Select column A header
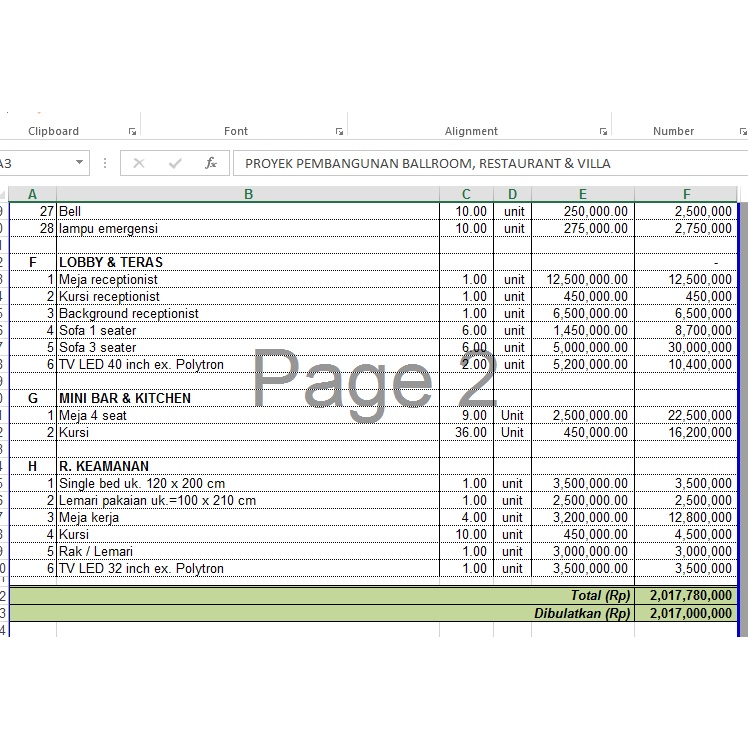 pyautogui.click(x=32, y=194)
